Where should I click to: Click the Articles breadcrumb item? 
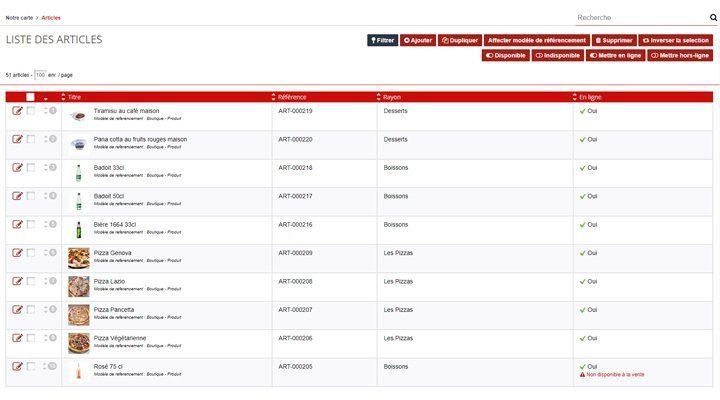(51, 17)
